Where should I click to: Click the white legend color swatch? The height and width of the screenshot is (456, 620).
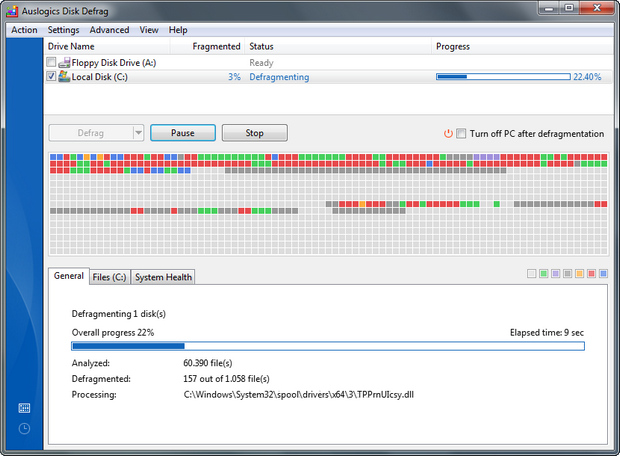coord(532,274)
